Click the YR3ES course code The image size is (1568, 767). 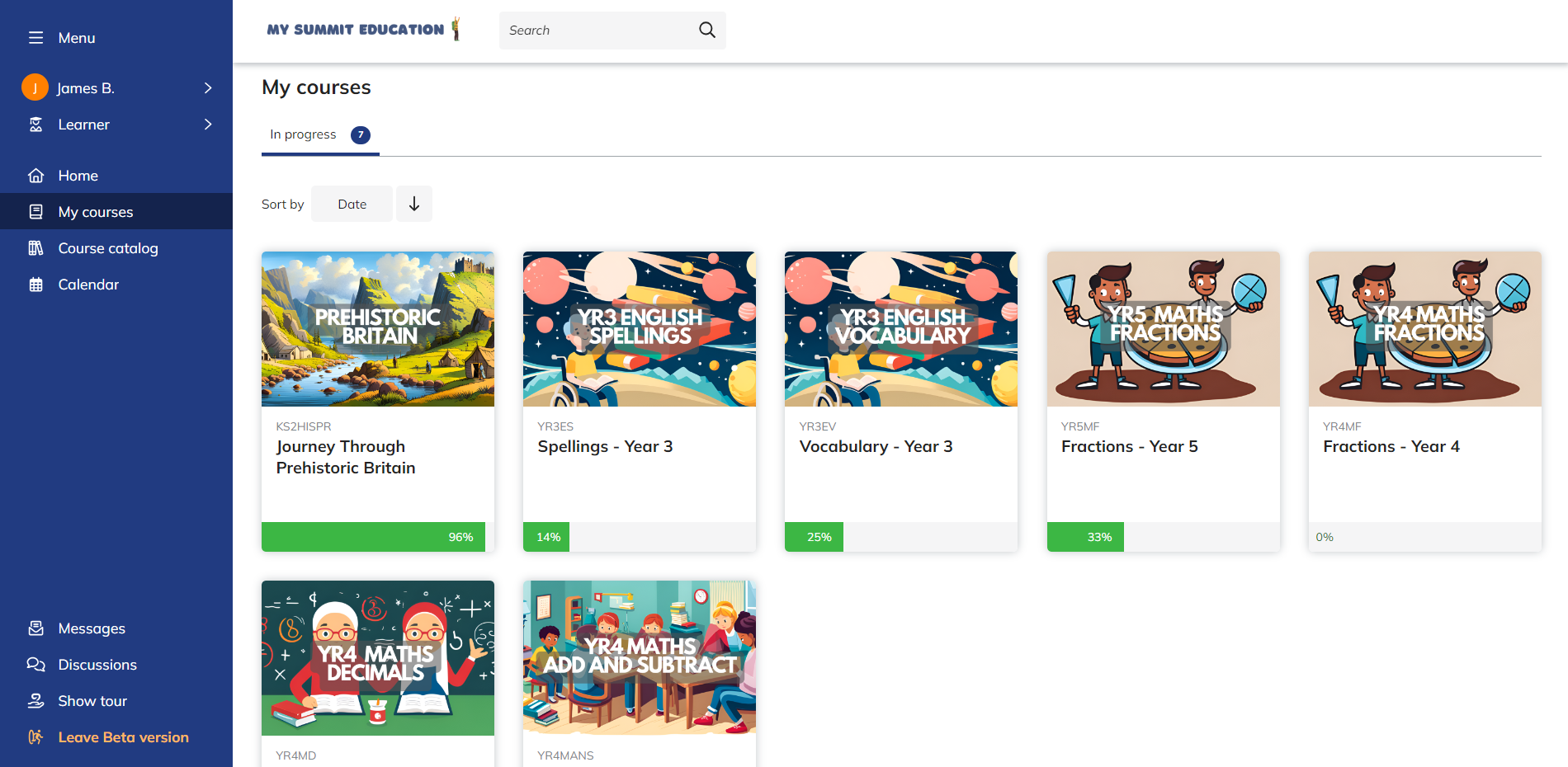(555, 426)
